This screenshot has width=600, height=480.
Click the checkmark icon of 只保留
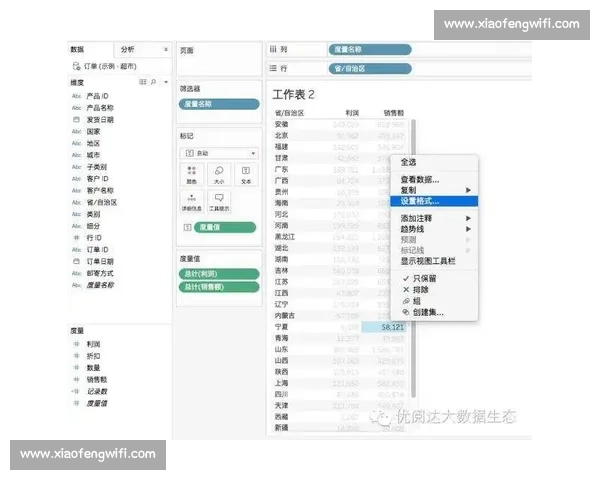coord(406,278)
